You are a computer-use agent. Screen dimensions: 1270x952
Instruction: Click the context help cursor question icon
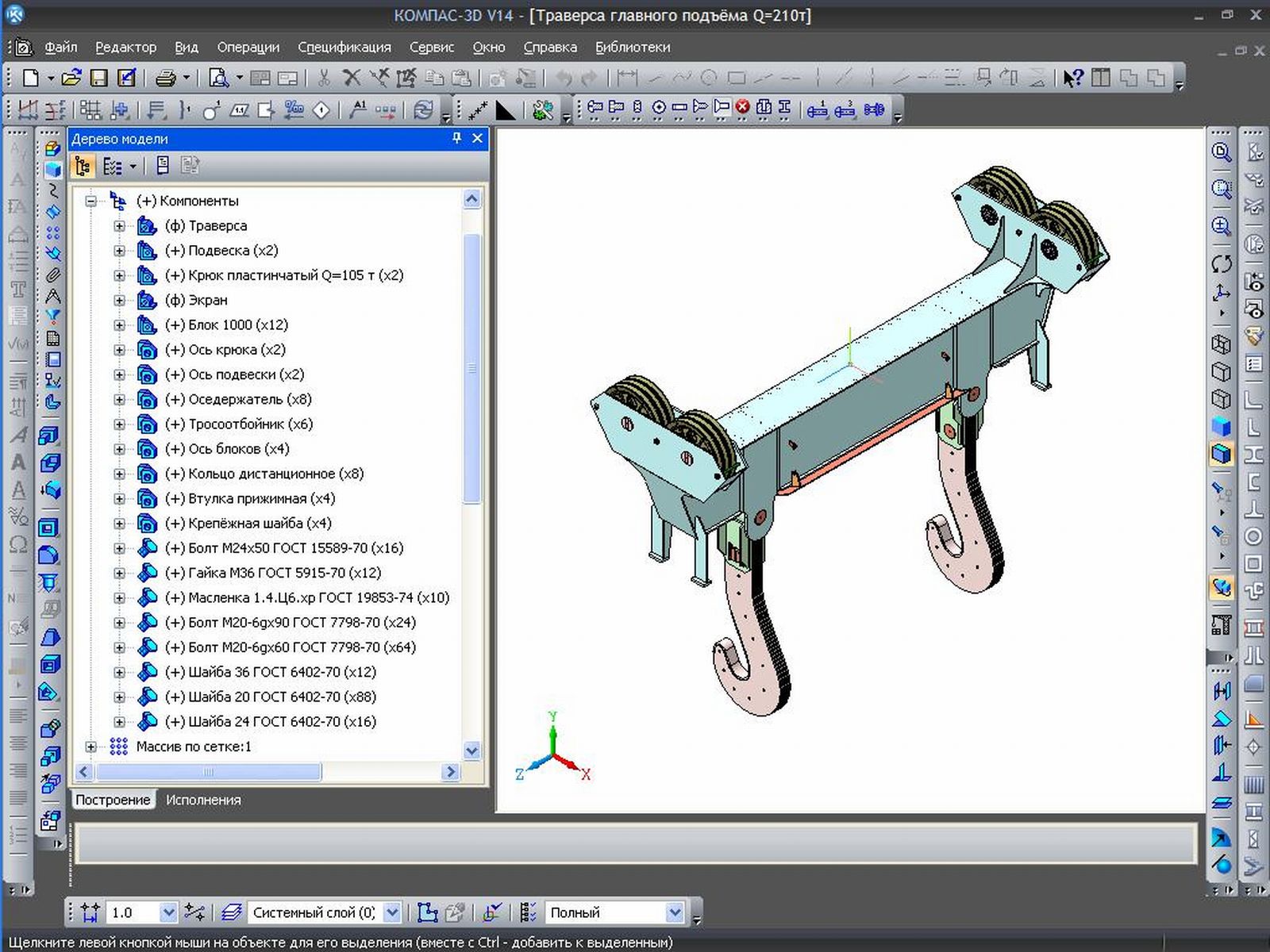(x=1073, y=78)
